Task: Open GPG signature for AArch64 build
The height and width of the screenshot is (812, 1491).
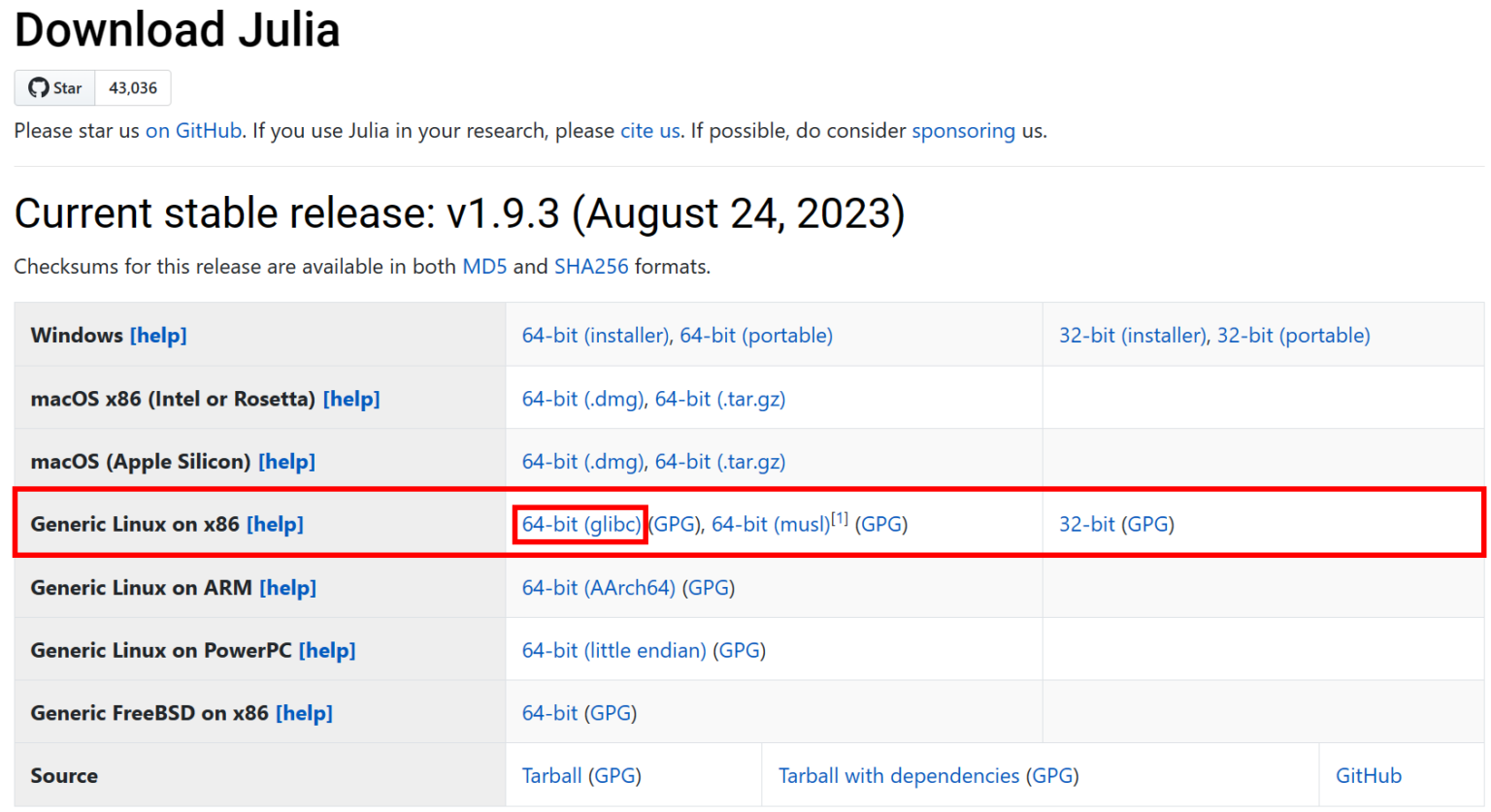Action: 709,588
